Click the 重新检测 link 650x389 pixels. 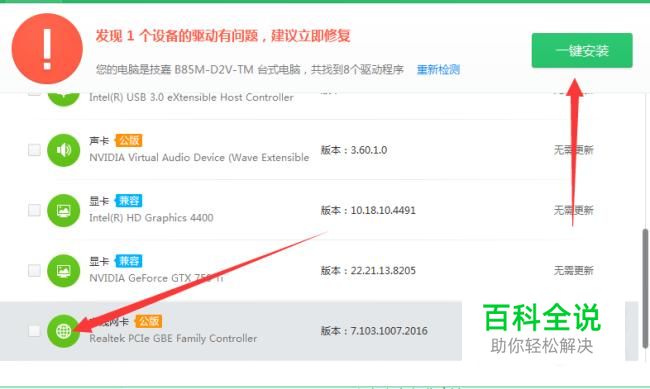click(x=438, y=69)
